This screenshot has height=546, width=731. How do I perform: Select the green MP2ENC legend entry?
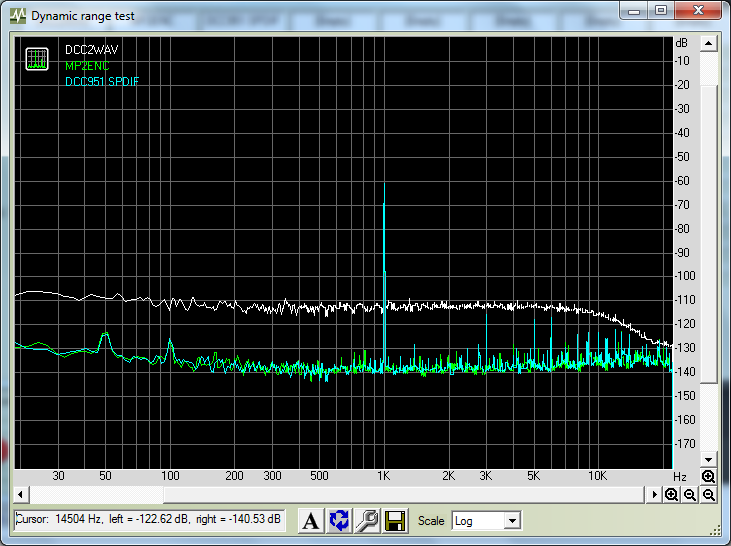pyautogui.click(x=87, y=66)
